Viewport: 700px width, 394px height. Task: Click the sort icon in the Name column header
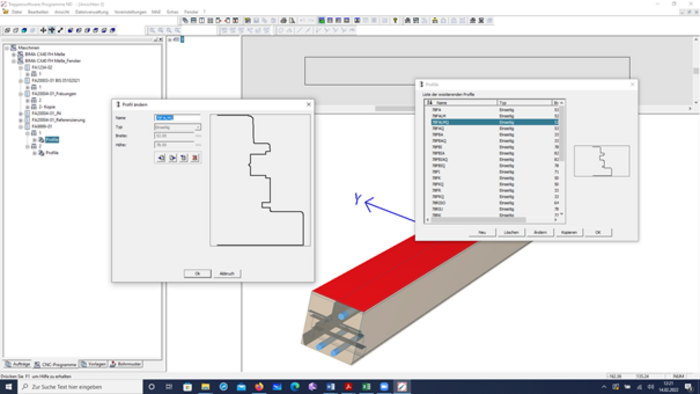[x=429, y=103]
